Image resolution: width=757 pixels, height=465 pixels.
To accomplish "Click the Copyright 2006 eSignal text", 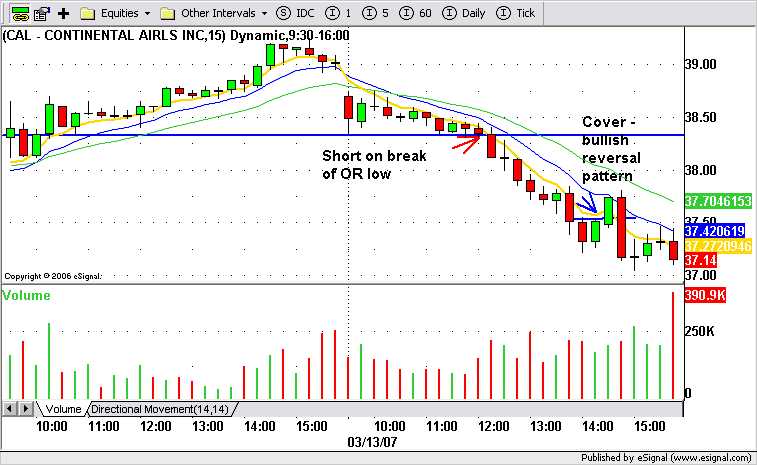I will [x=53, y=276].
